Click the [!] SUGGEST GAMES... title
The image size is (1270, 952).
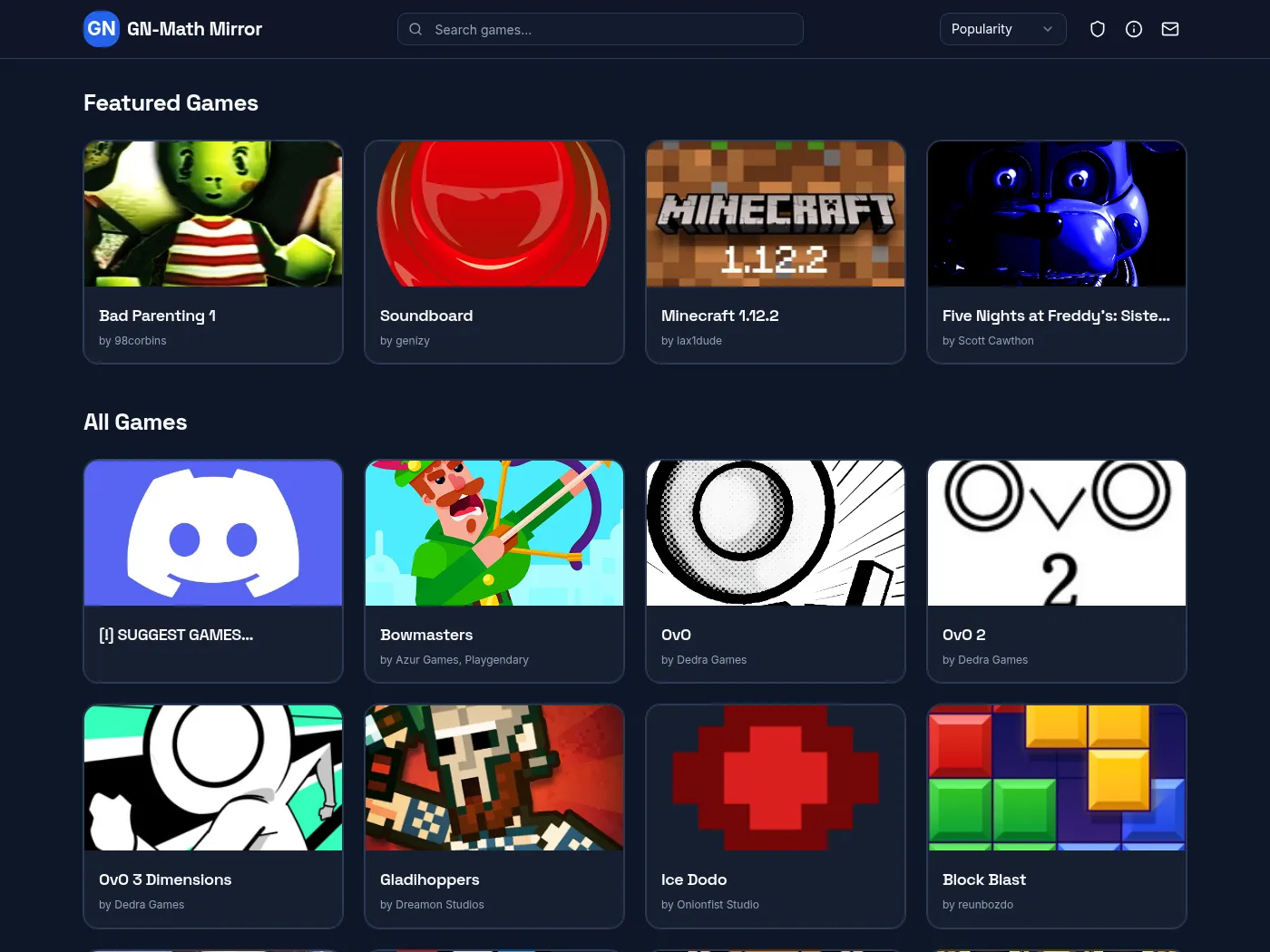click(176, 635)
